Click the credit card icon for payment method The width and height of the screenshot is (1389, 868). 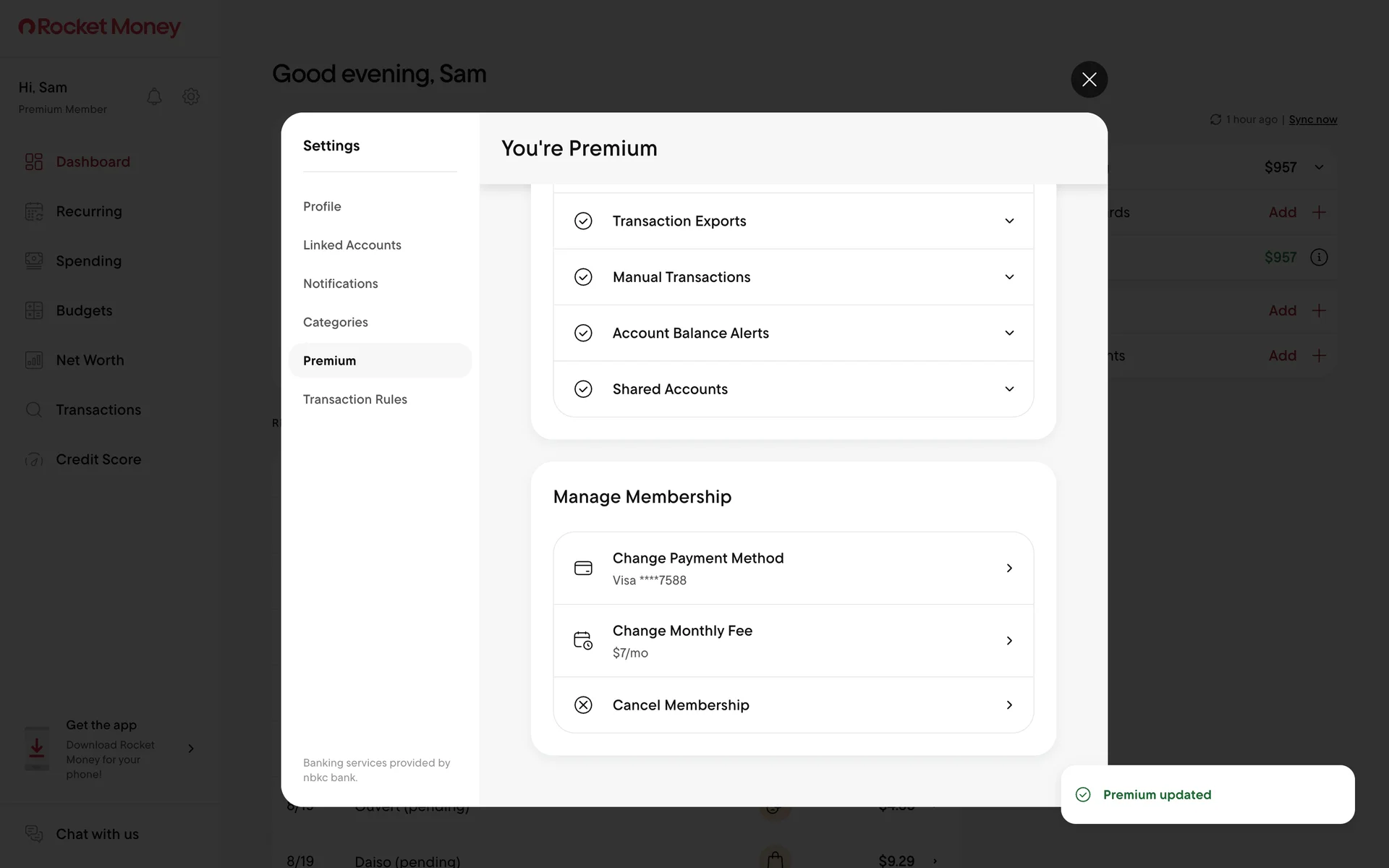point(583,569)
